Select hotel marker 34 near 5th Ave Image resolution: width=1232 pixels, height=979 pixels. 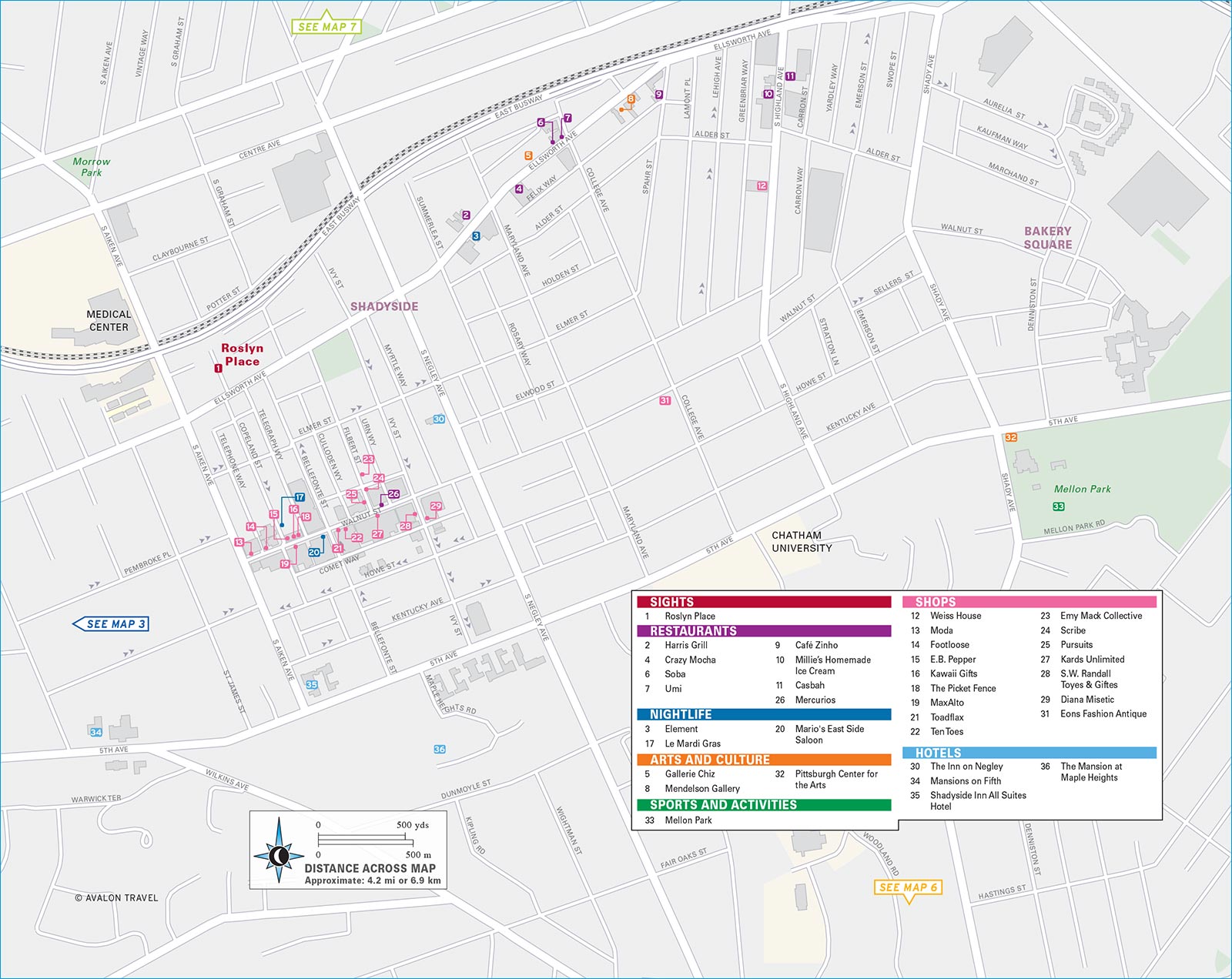click(95, 732)
